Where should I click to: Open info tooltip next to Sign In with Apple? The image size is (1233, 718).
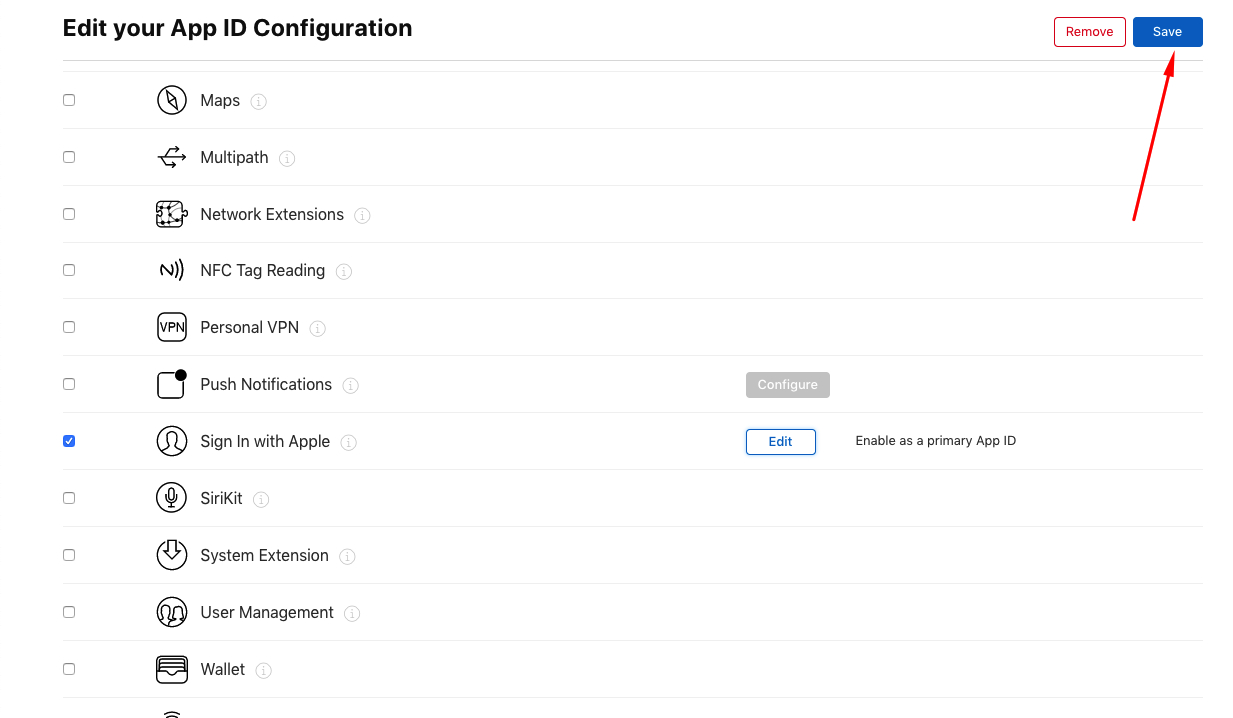348,442
